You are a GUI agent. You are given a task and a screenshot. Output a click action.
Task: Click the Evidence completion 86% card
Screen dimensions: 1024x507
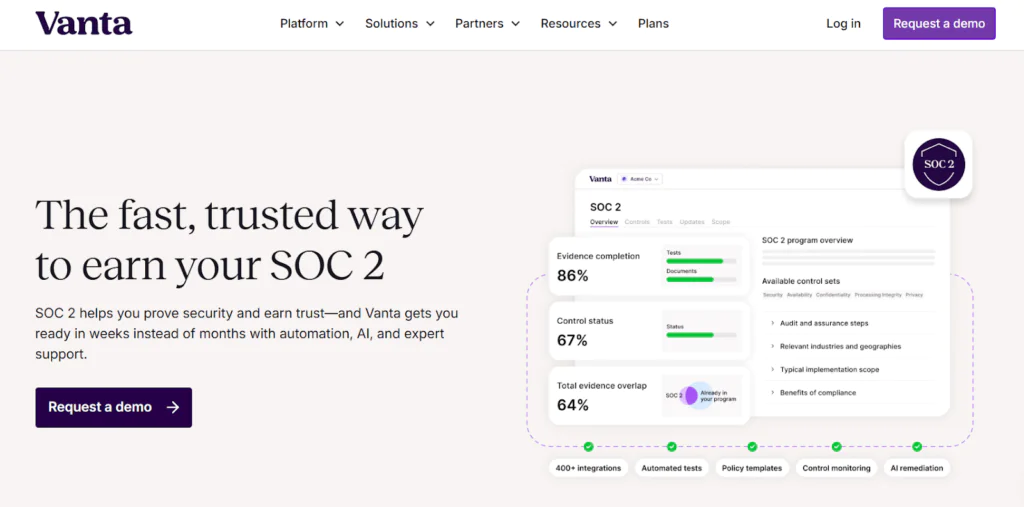tap(649, 266)
